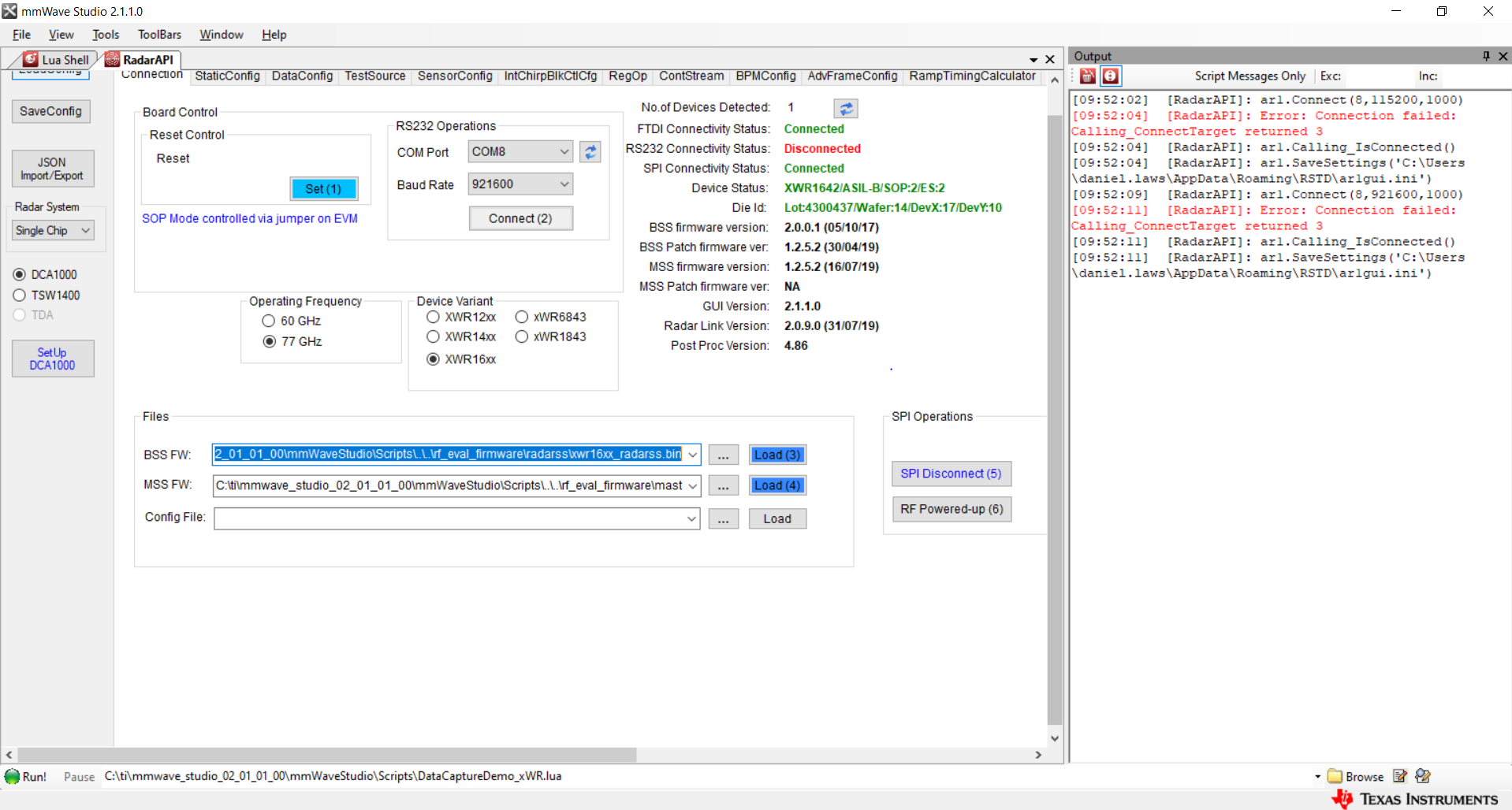The image size is (1512, 810).
Task: Pin the Output panel
Action: 1486,56
